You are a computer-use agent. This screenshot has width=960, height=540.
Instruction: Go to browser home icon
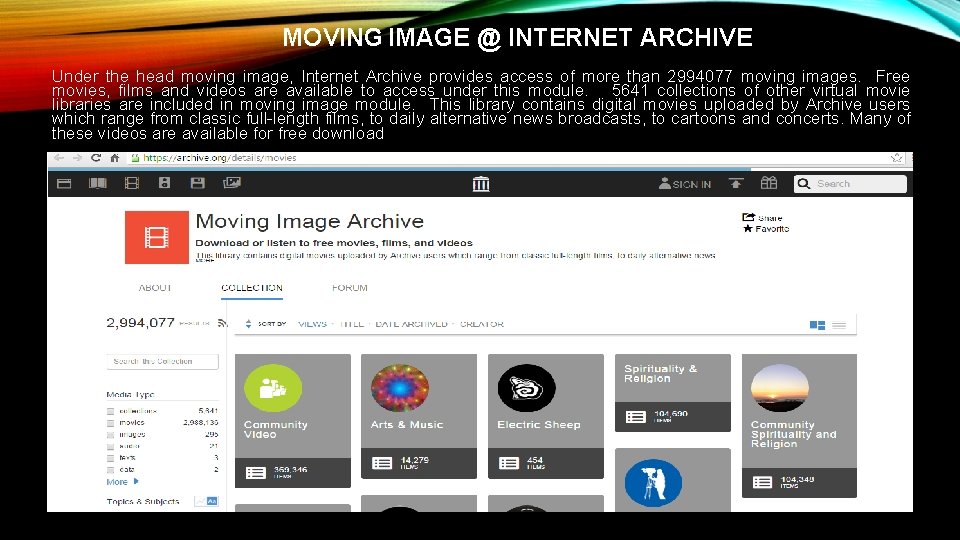coord(114,158)
